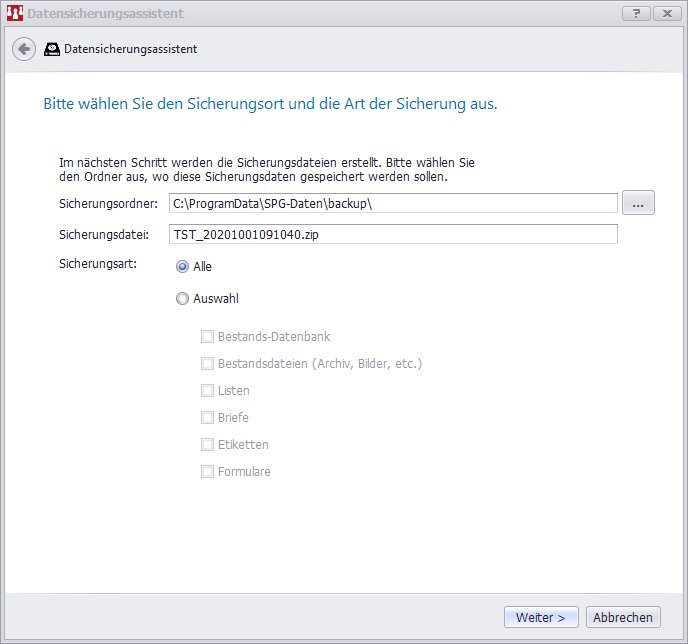Click the back arrow button
The image size is (688, 644).
[x=24, y=49]
